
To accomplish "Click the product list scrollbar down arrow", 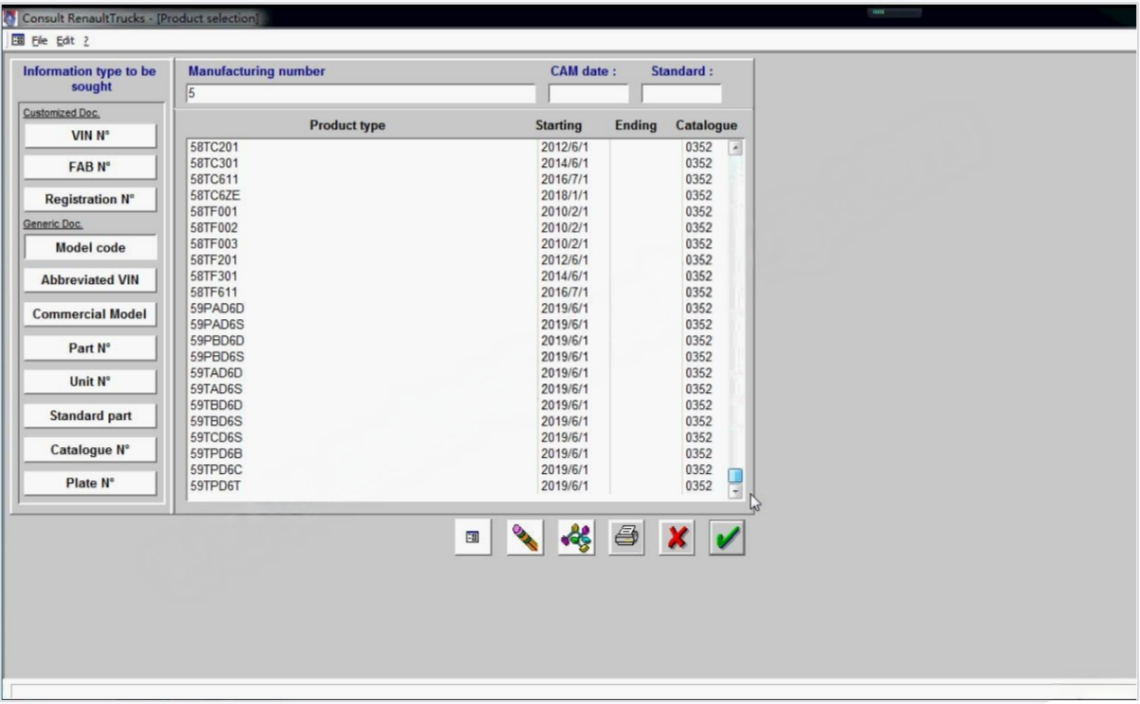I will (x=735, y=492).
